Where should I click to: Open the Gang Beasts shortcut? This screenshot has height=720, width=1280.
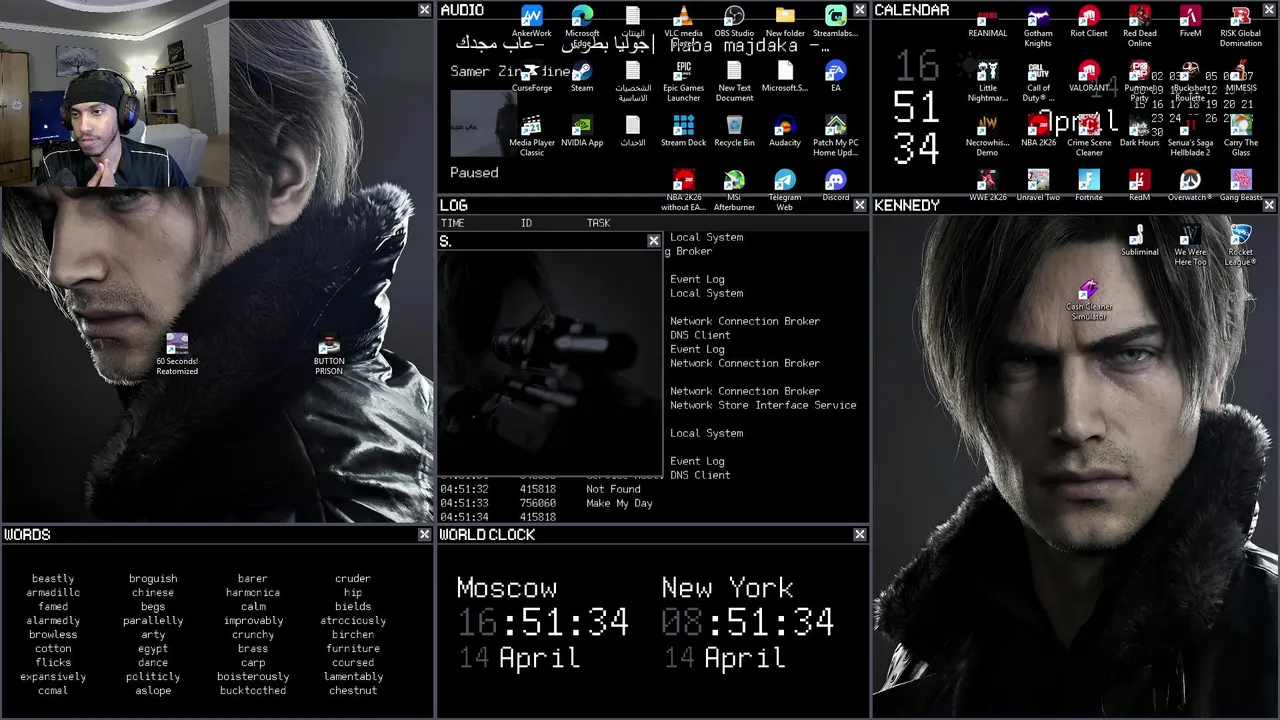(x=1241, y=185)
